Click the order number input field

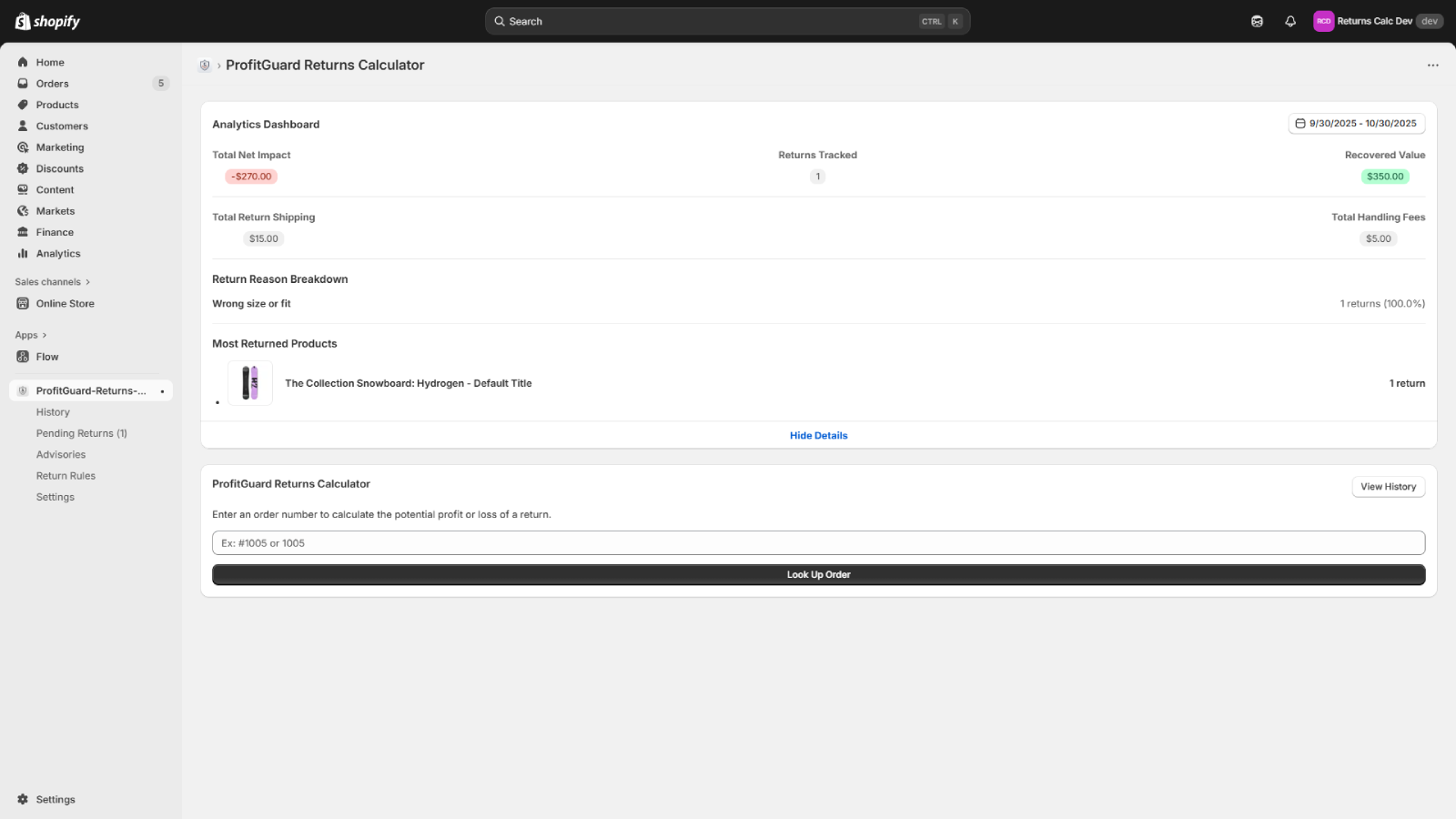click(x=818, y=542)
